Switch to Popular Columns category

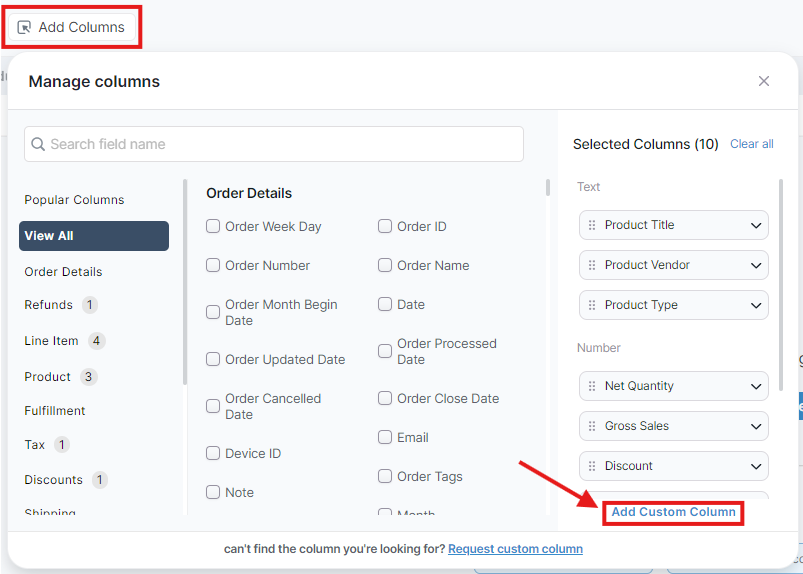tap(74, 200)
